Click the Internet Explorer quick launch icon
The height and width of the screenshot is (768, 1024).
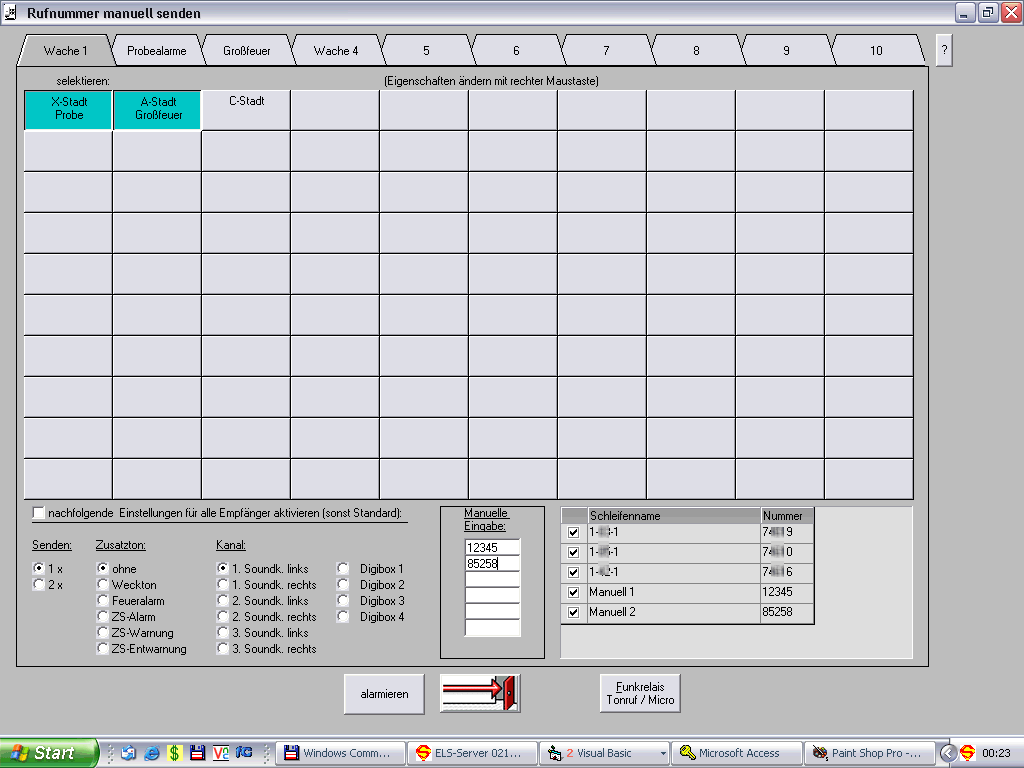coord(151,753)
